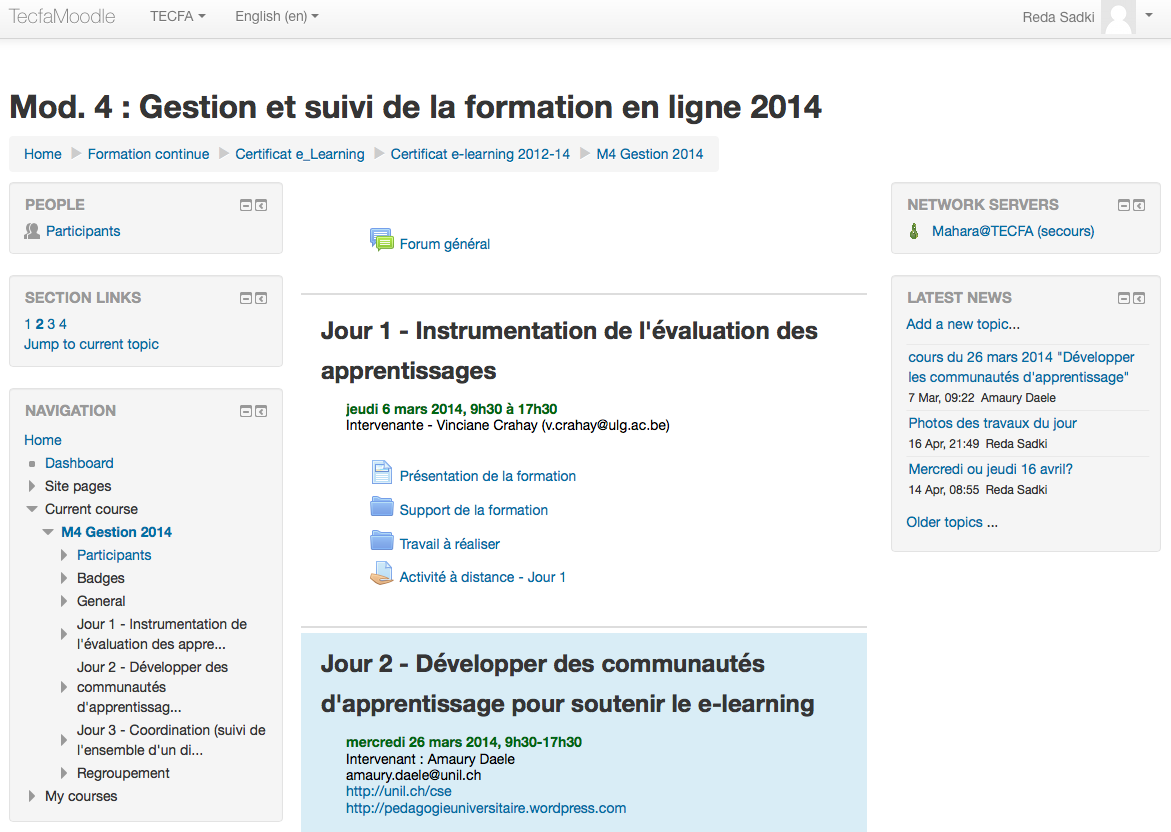
Task: Click the user avatar picture in header
Action: 1118,17
